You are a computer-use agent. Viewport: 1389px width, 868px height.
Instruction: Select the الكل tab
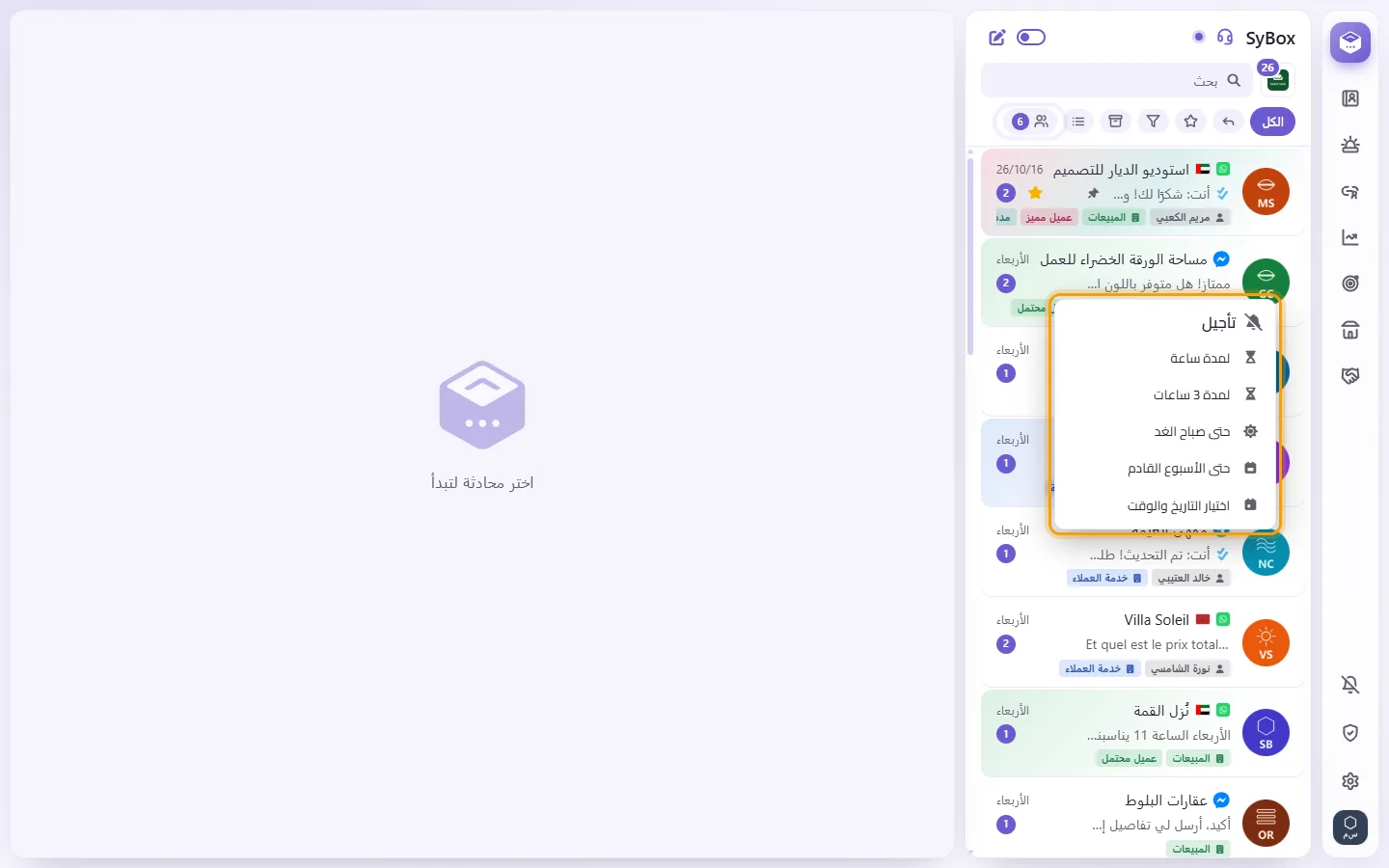(1272, 122)
